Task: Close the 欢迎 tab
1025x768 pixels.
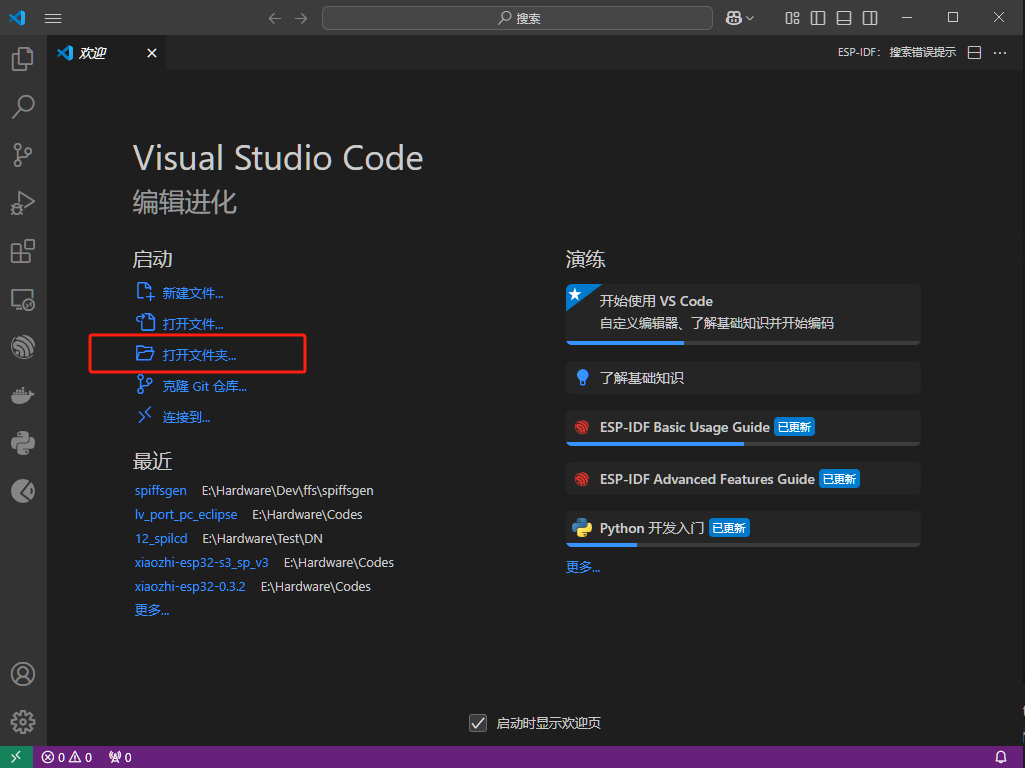Action: (152, 53)
